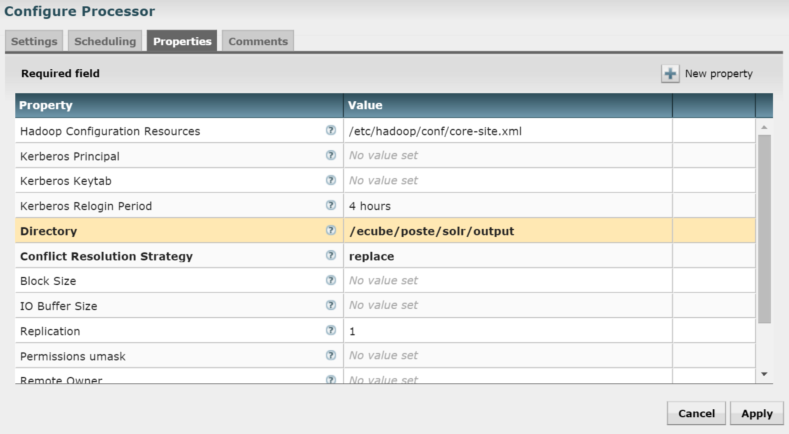Click help icon for Permissions umask
This screenshot has width=789, height=434.
[x=330, y=356]
